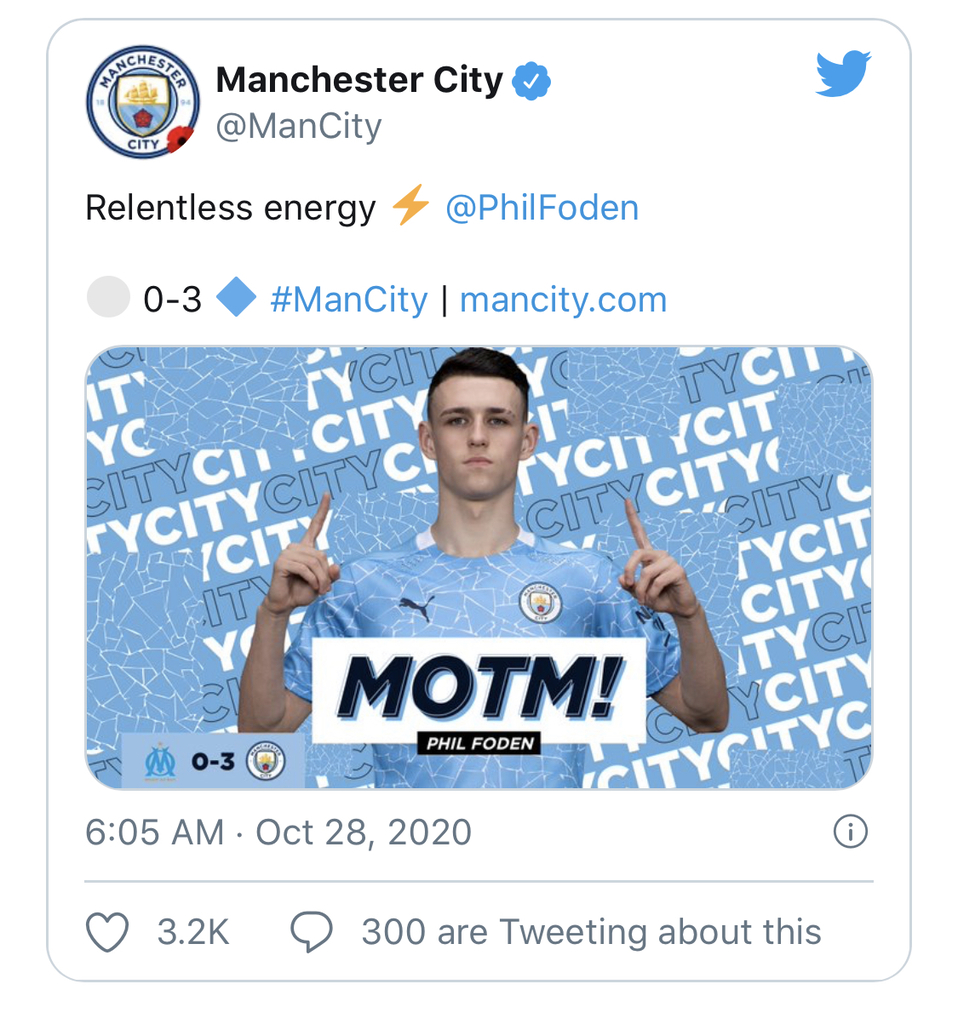Click the 3.2K likes count
This screenshot has width=958, height=1024.
[x=193, y=932]
